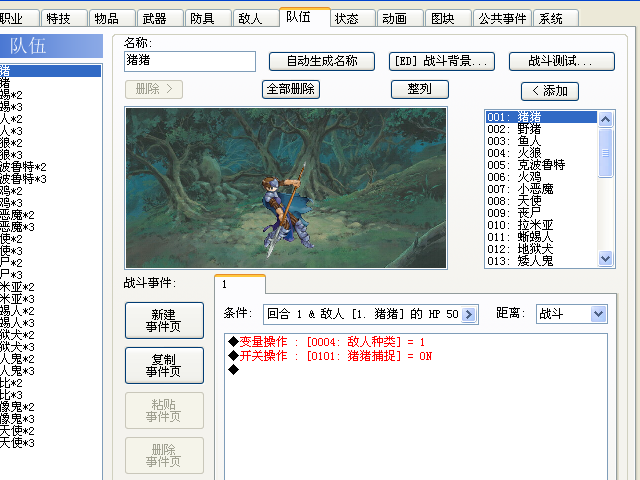Viewport: 640px width, 480px height.
Task: Open the [ED] 战斗背景 dialog
Action: click(x=442, y=61)
